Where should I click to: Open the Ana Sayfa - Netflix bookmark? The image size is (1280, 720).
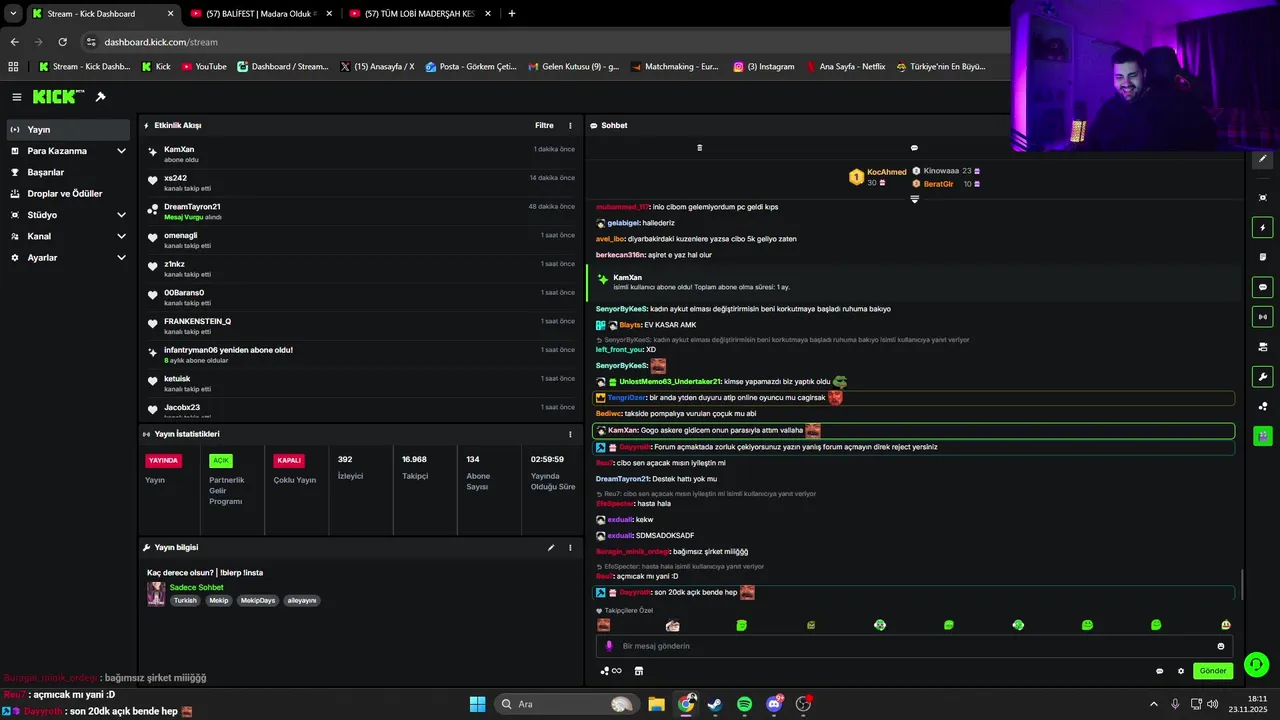(845, 67)
